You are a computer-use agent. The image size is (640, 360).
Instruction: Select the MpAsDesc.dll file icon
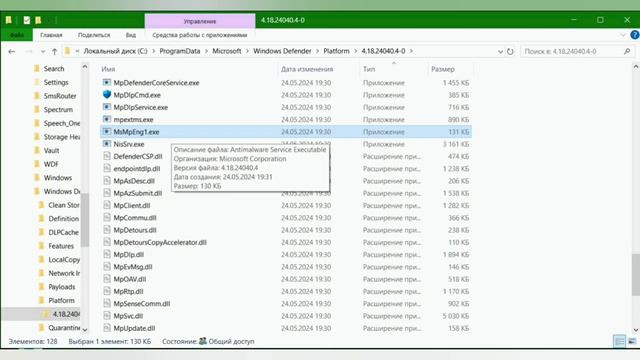107,180
